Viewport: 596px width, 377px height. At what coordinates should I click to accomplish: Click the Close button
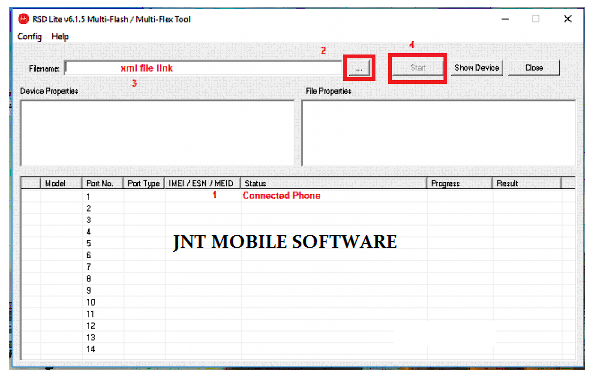coord(534,68)
